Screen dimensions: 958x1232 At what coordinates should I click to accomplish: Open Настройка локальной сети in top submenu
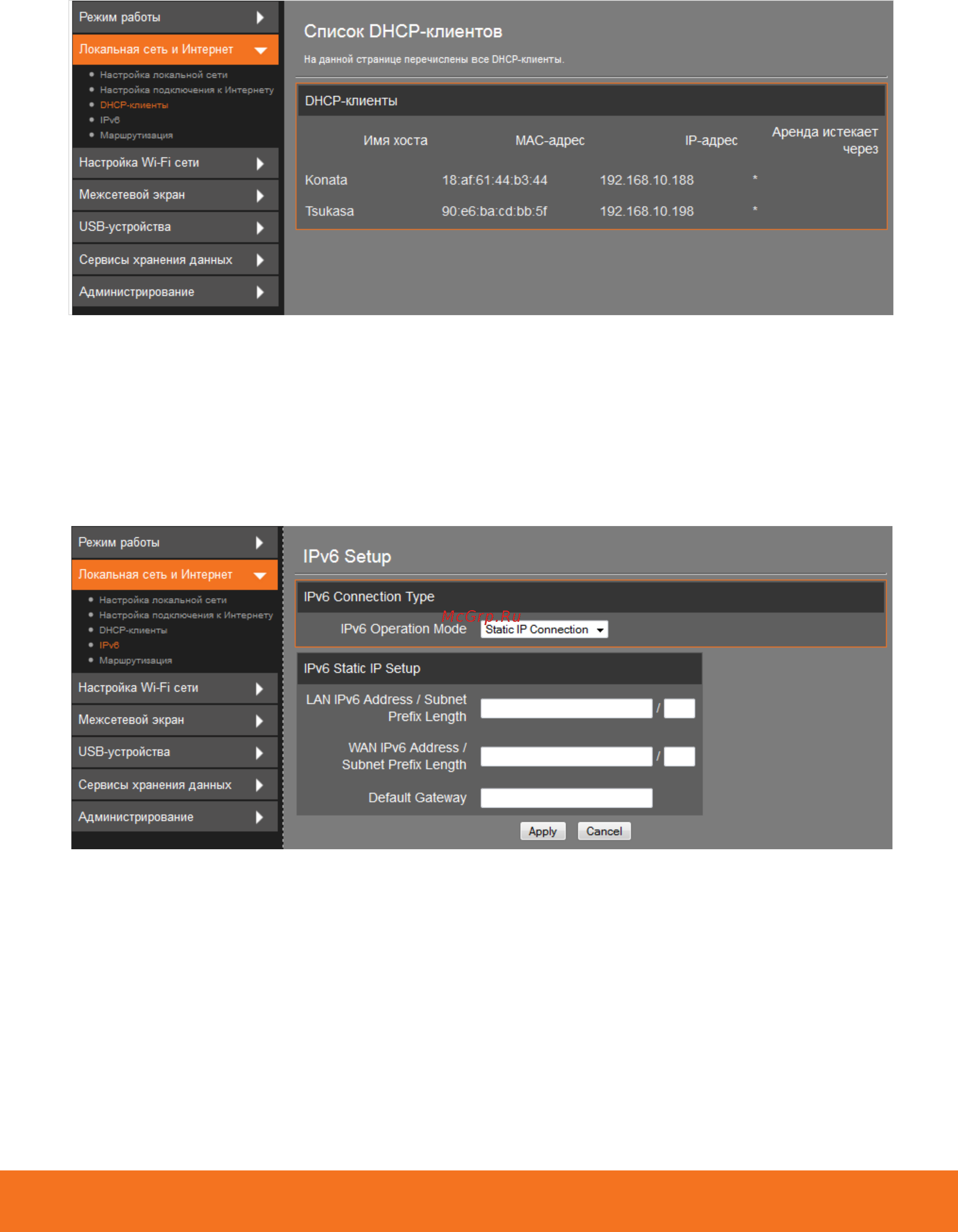[x=163, y=75]
